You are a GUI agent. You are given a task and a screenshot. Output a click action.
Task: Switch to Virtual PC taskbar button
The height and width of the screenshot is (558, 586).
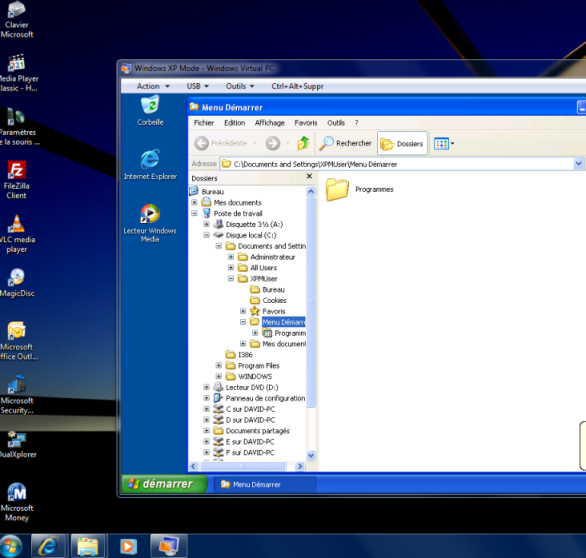click(x=169, y=546)
